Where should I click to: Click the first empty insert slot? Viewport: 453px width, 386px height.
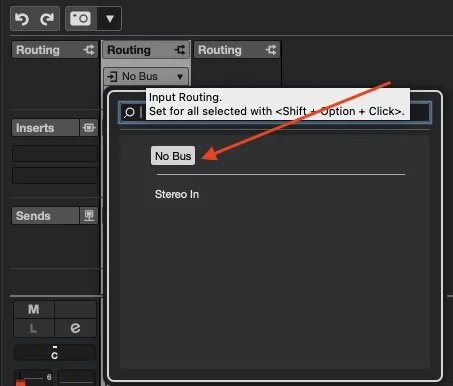(55, 153)
